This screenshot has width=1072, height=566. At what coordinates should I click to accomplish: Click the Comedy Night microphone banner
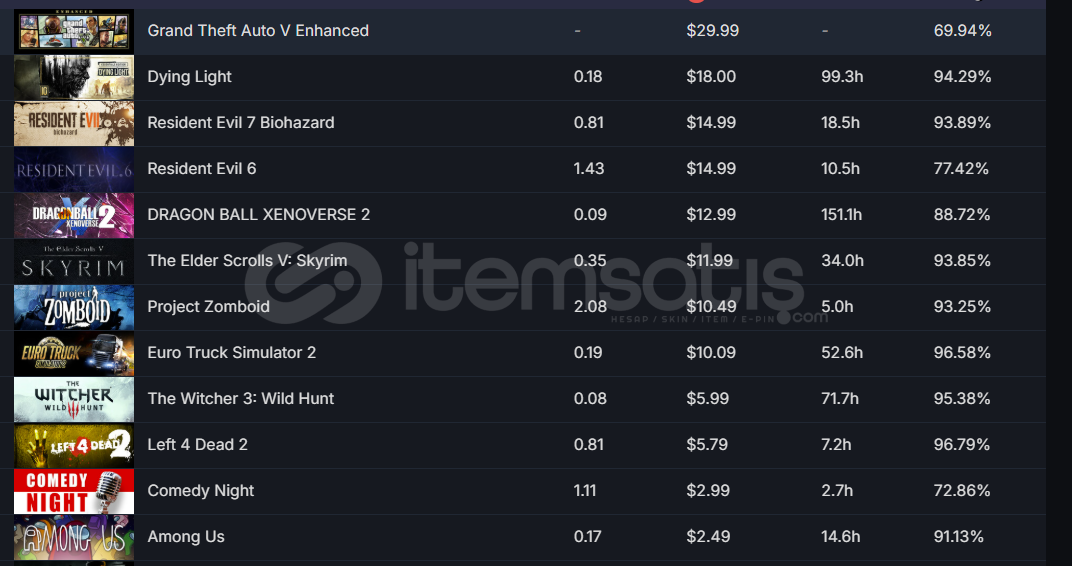pyautogui.click(x=74, y=491)
